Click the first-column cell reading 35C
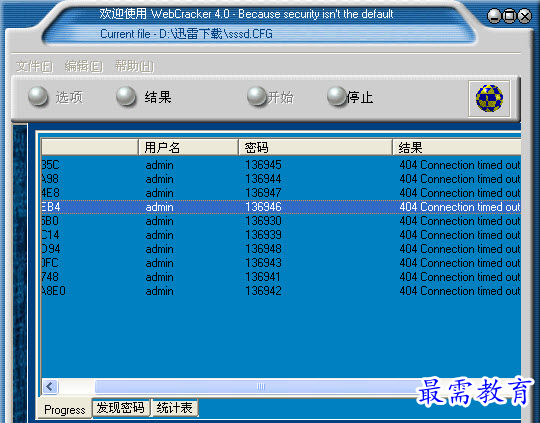The width and height of the screenshot is (540, 423). 51,165
